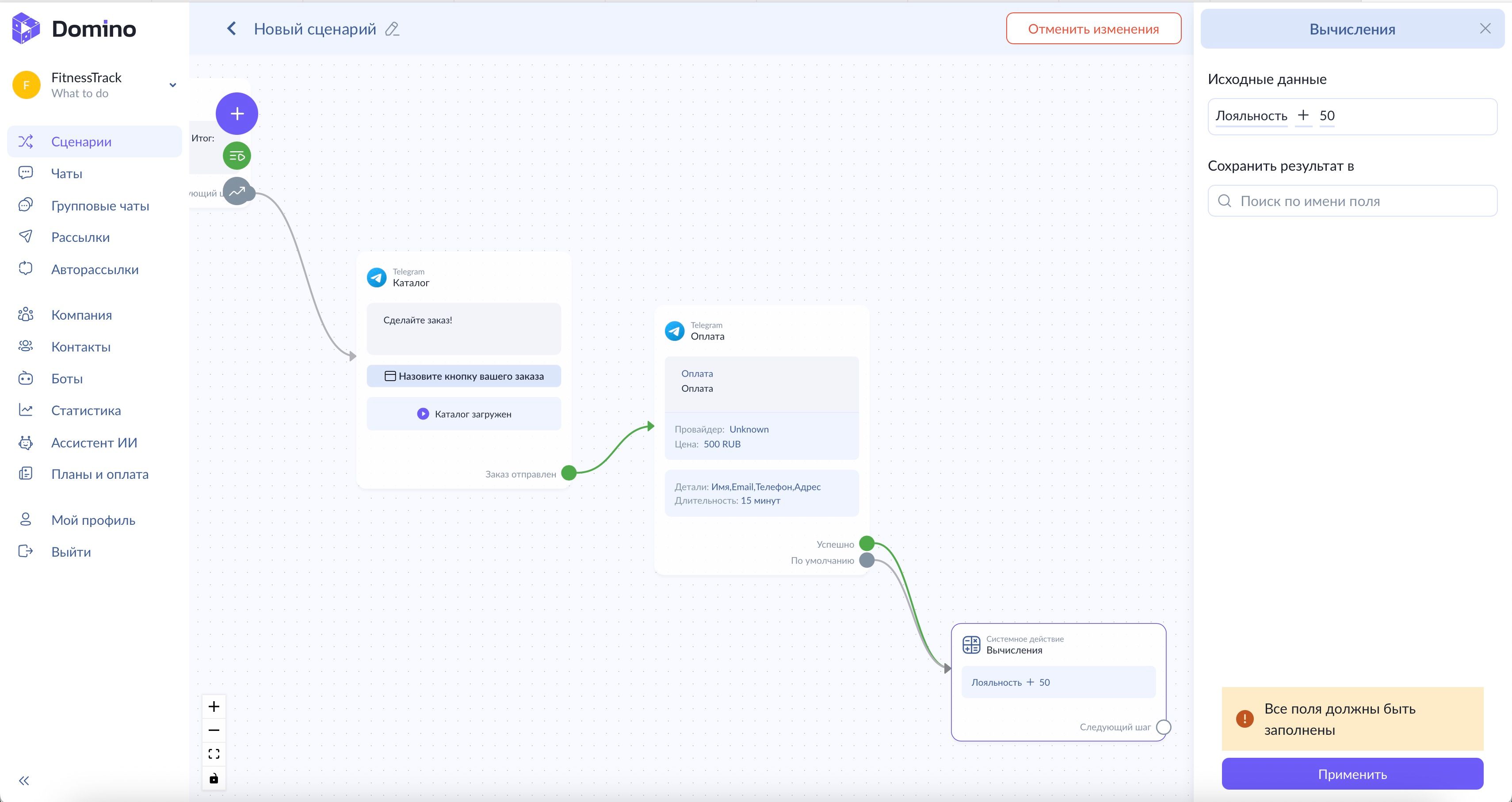Zoom out on the canvas
This screenshot has width=1512, height=802.
pyautogui.click(x=214, y=730)
